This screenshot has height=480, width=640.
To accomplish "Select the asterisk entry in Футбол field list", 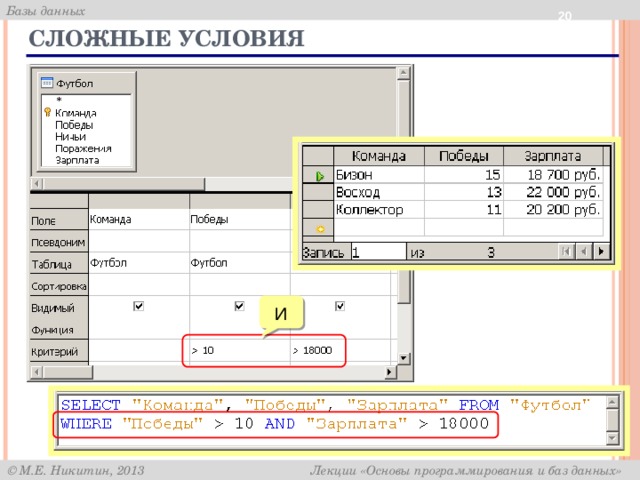I will coord(59,100).
